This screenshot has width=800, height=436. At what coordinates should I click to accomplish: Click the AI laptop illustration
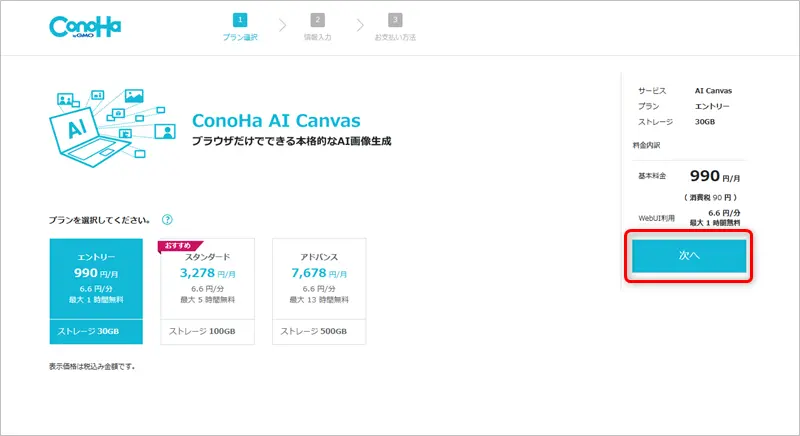112,127
